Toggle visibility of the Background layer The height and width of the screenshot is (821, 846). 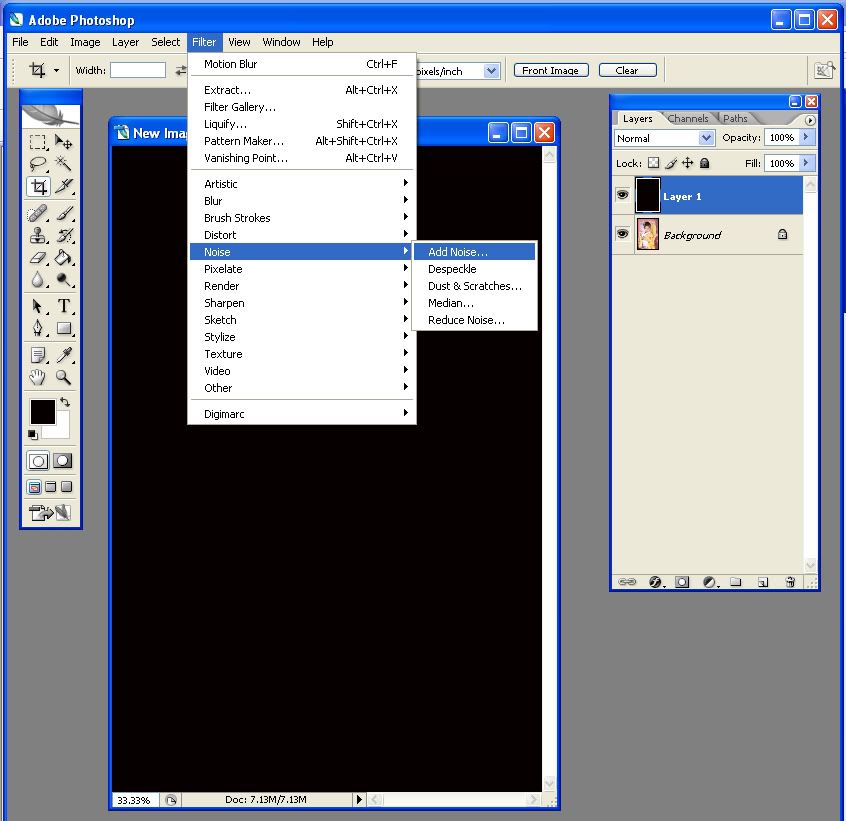pos(622,234)
